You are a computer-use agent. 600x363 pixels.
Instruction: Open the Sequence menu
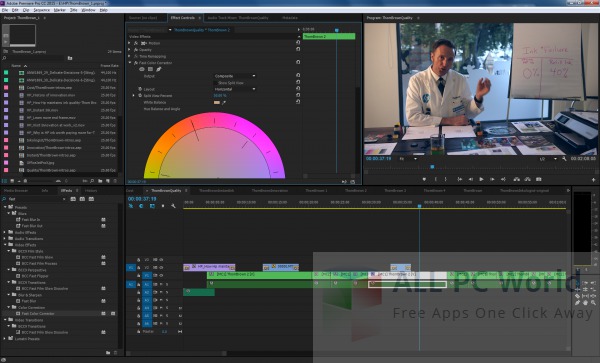point(42,10)
